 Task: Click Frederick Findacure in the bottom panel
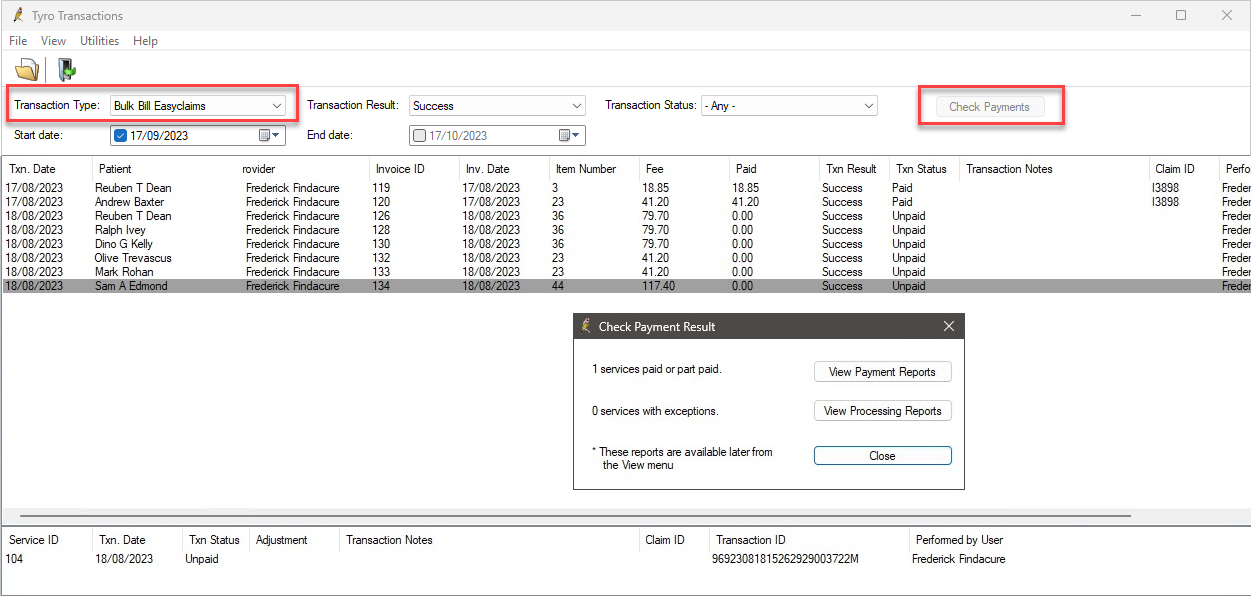pyautogui.click(x=958, y=559)
